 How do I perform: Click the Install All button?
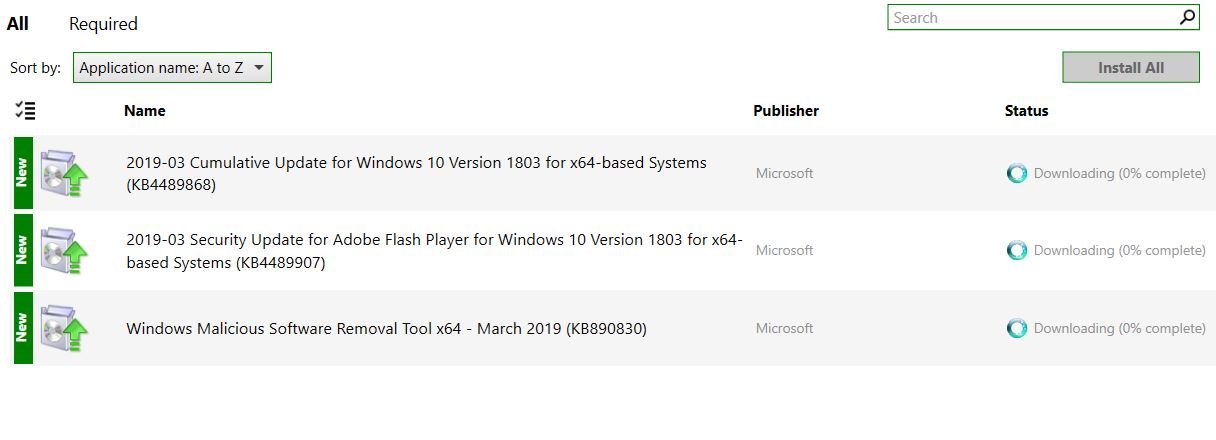[x=1131, y=68]
